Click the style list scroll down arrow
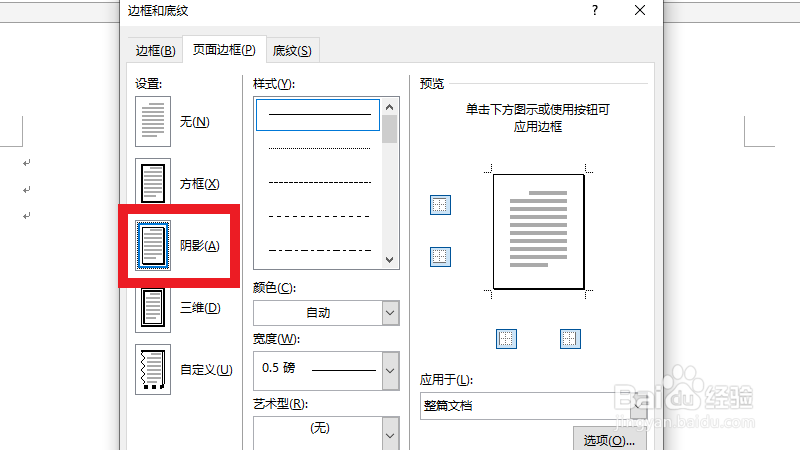Viewport: 800px width, 450px height. (x=389, y=260)
